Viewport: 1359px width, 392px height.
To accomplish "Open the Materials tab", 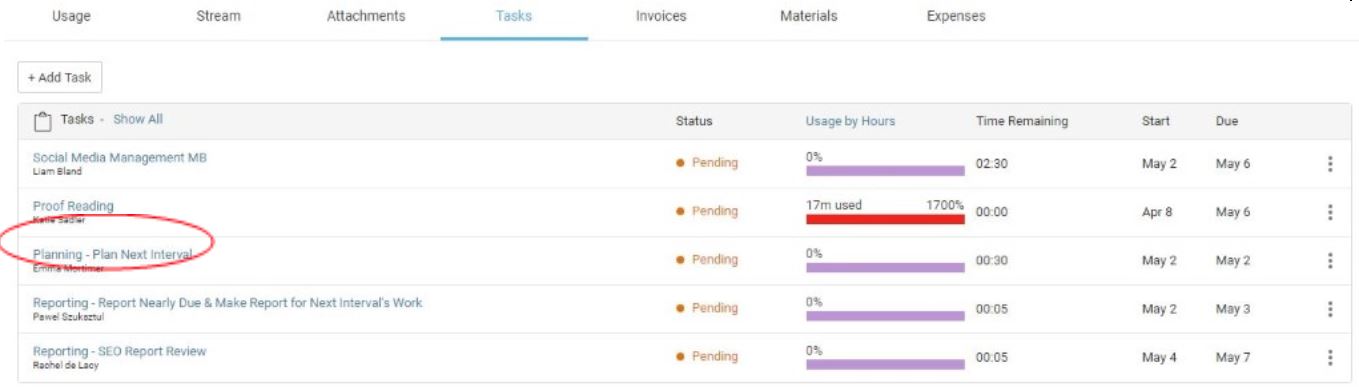I will pyautogui.click(x=808, y=16).
